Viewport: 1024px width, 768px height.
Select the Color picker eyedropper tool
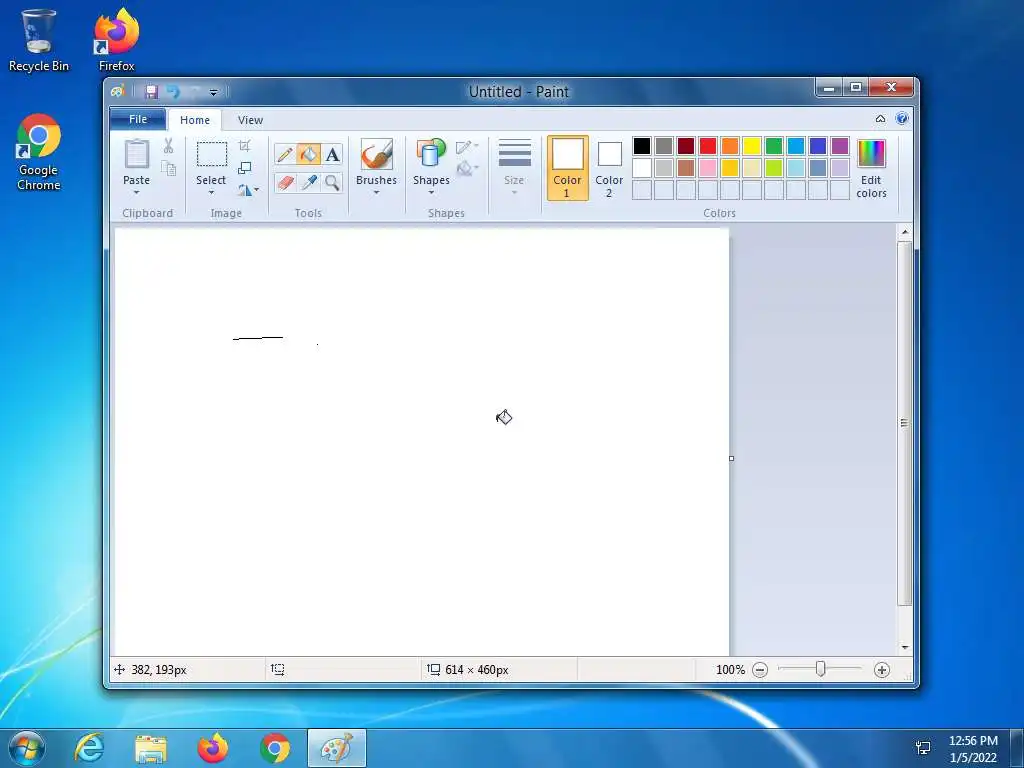(x=308, y=182)
